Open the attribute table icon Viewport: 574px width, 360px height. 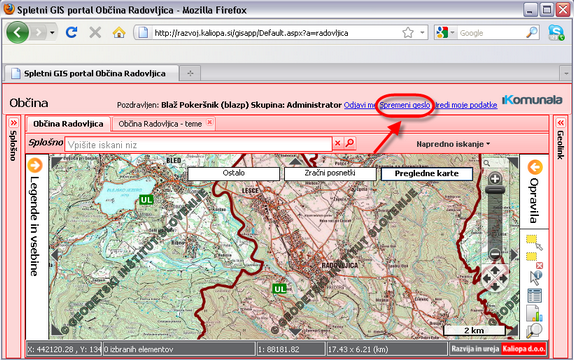(x=534, y=296)
